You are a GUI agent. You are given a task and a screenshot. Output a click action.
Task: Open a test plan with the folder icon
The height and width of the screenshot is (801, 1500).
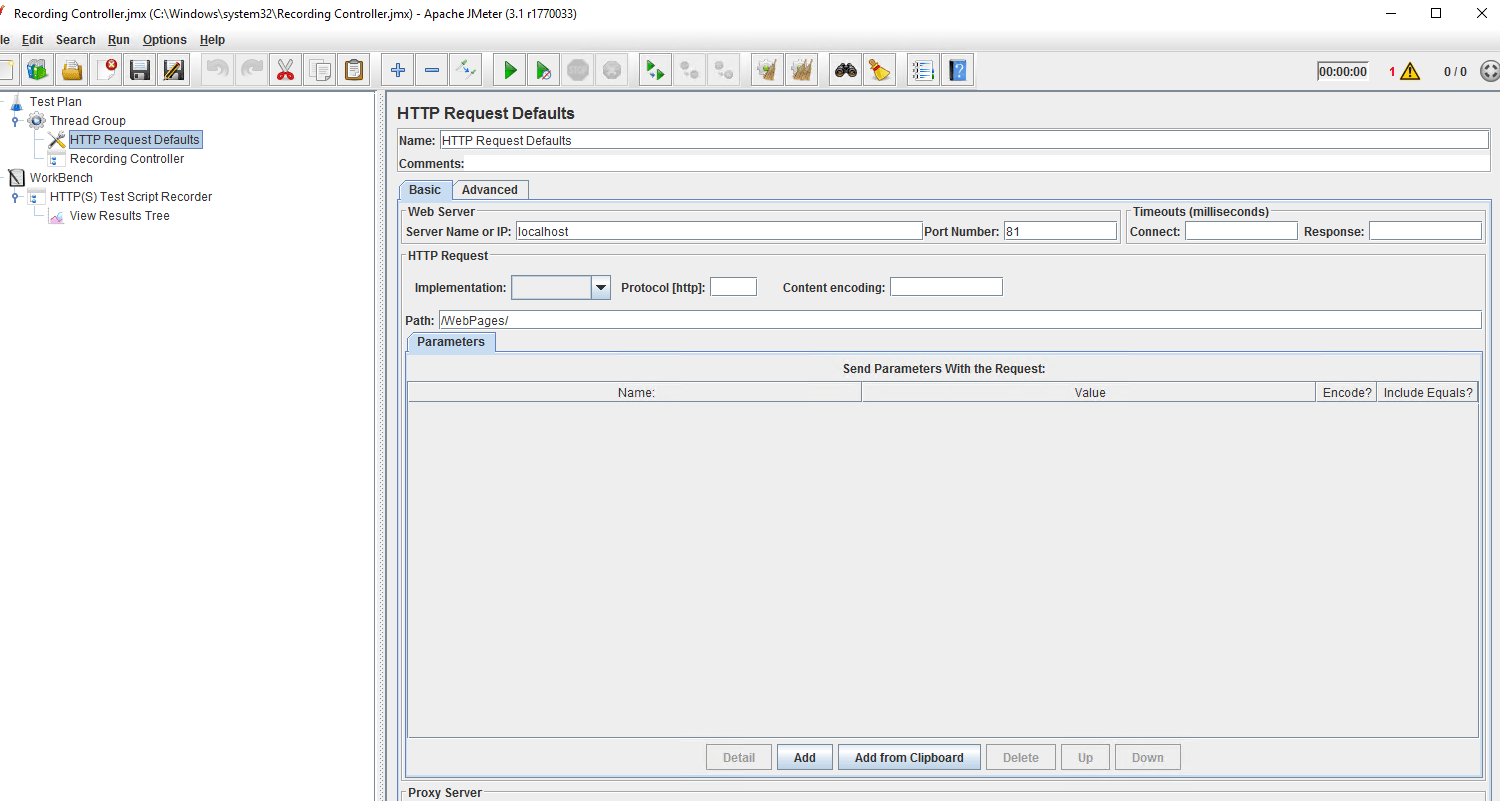(72, 69)
